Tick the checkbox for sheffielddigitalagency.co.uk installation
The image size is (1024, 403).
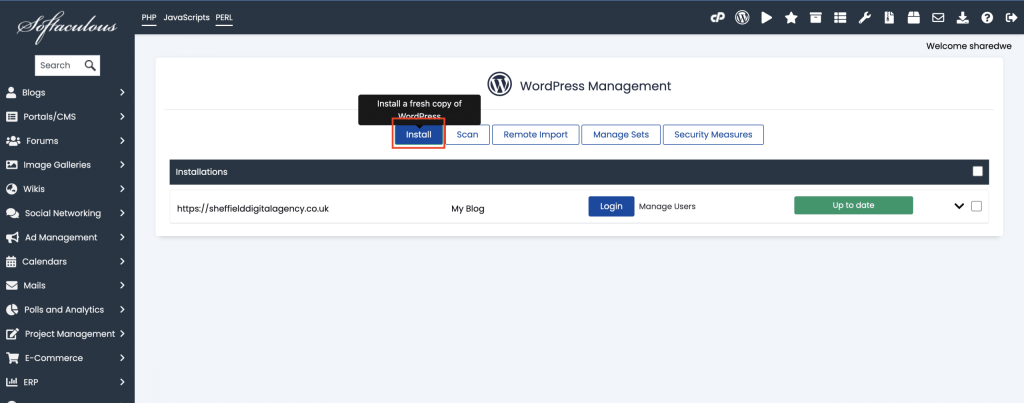coord(976,206)
